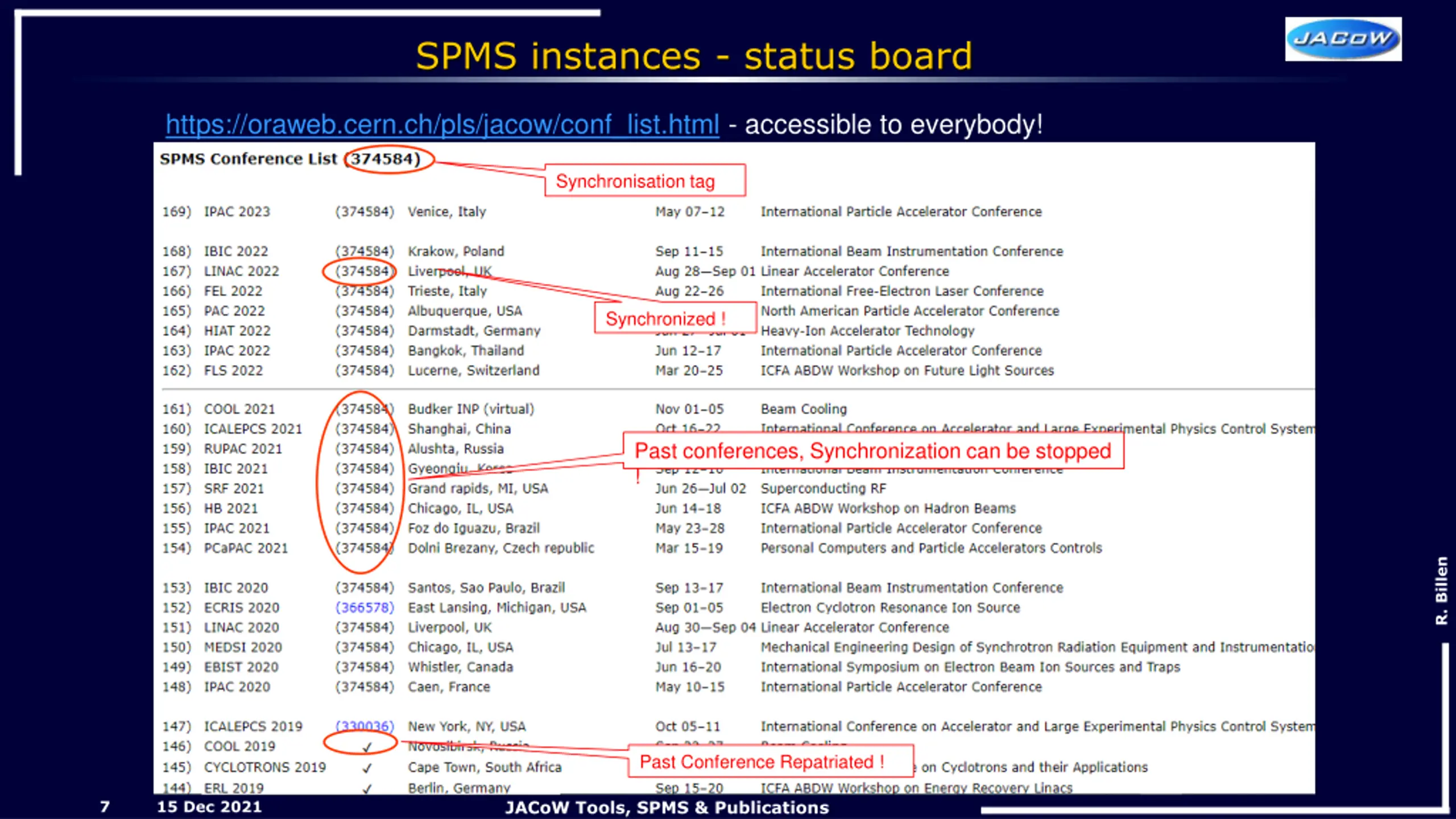Click 'LINAC 2020' conference name
1456x819 pixels.
[242, 627]
